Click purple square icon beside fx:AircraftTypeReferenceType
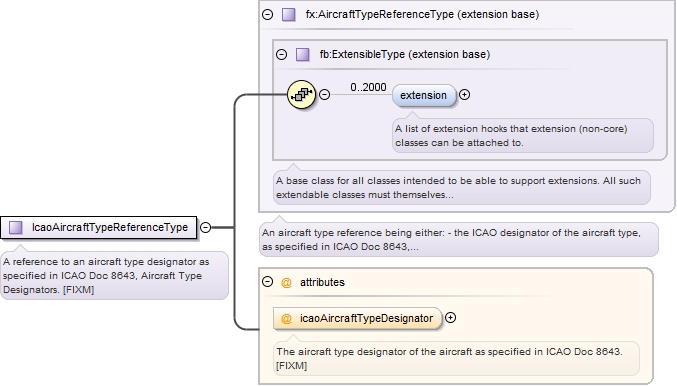The image size is (677, 386). coord(288,14)
